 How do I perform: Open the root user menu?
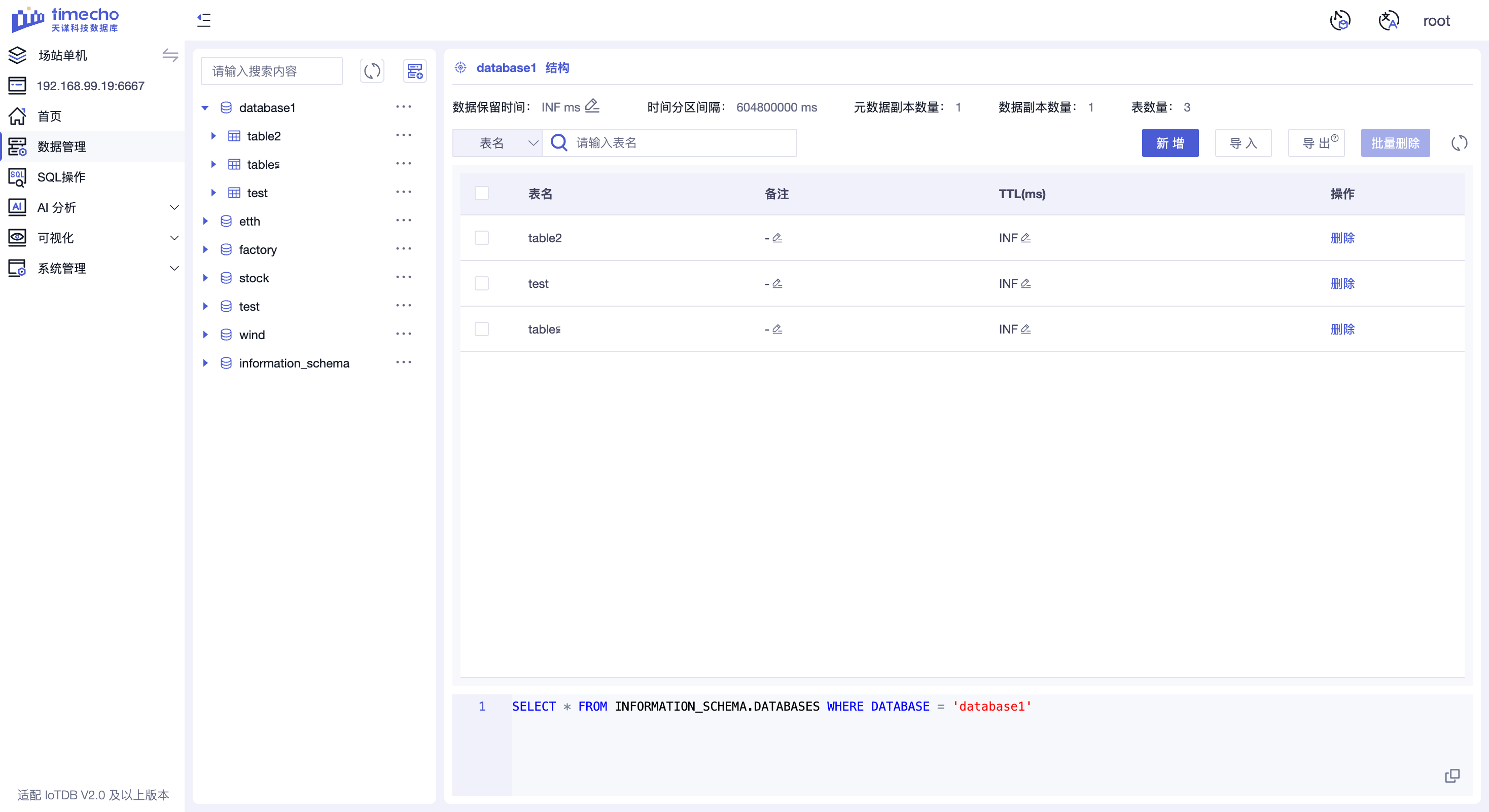(1436, 21)
